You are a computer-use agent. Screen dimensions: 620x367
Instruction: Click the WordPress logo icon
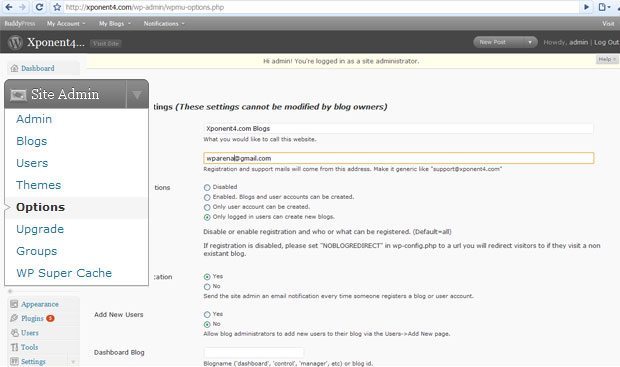tap(15, 42)
